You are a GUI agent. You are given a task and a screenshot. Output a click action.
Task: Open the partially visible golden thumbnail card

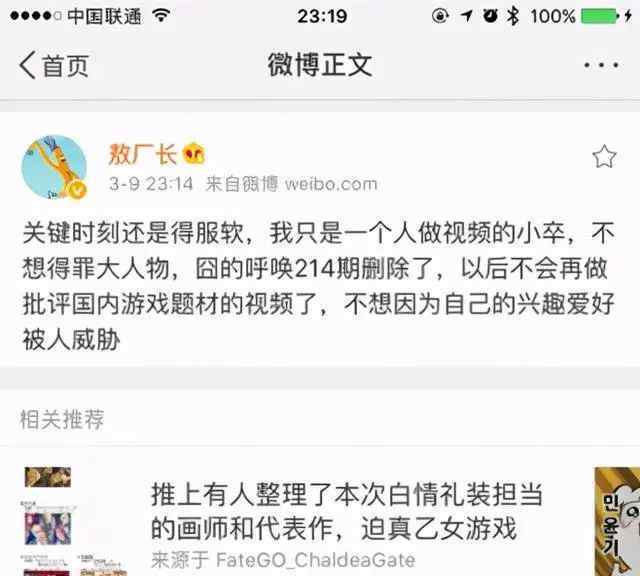pyautogui.click(x=617, y=521)
